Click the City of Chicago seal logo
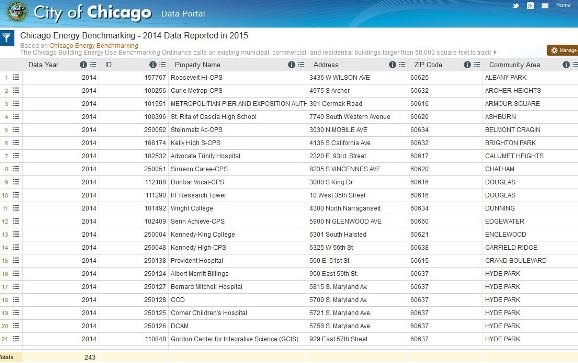This screenshot has width=578, height=363. tap(17, 12)
